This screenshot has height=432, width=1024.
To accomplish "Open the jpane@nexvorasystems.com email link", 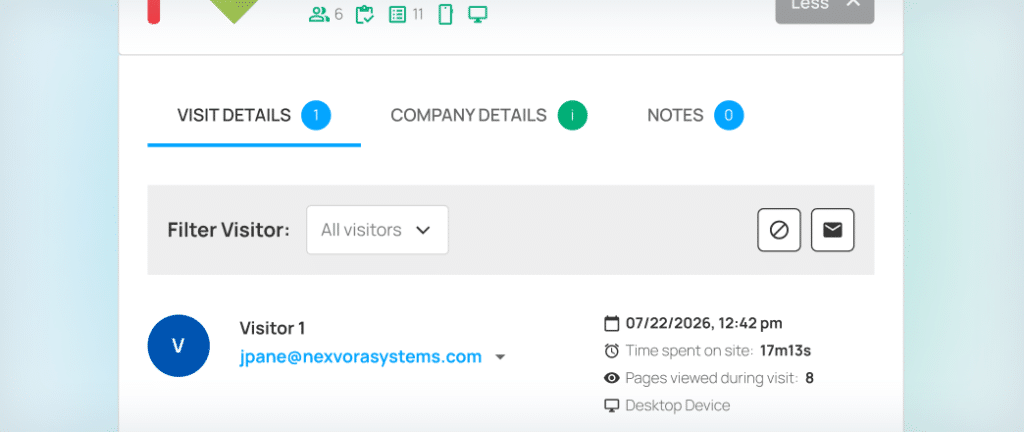I will pyautogui.click(x=360, y=357).
